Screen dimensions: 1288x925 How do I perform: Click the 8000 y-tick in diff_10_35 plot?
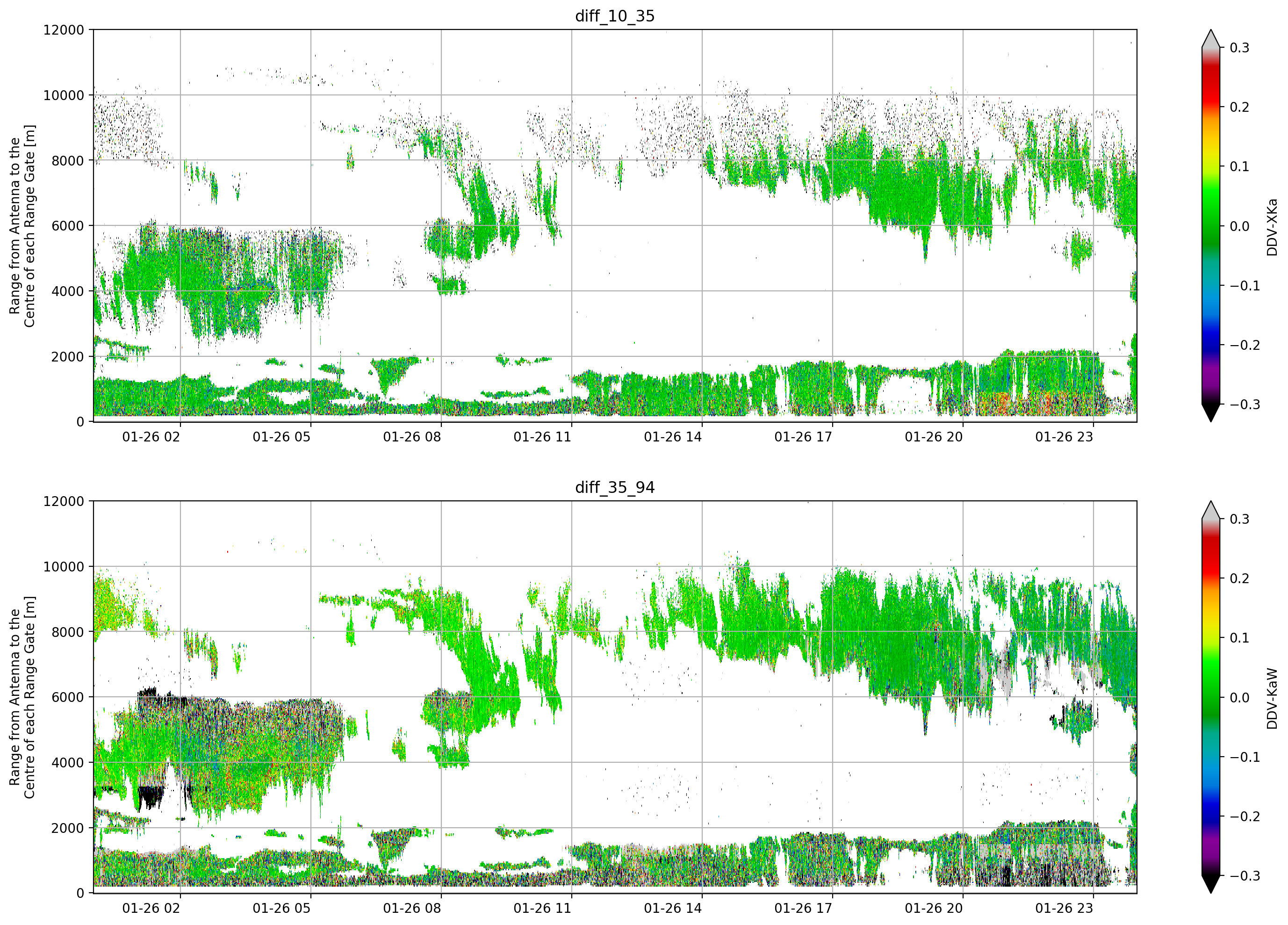coord(68,161)
